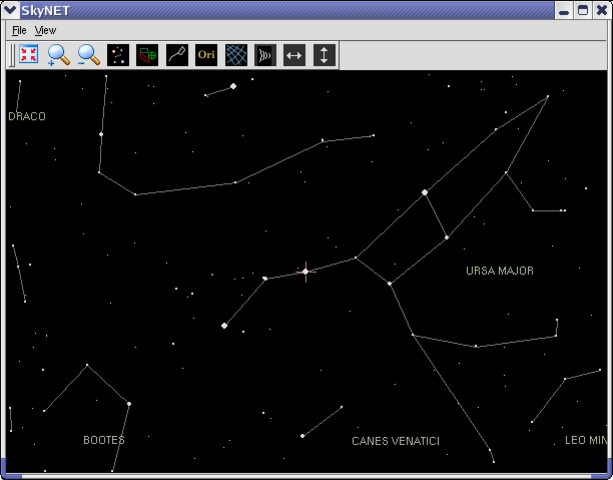613x480 pixels.
Task: Toggle the stars display icon
Action: (118, 55)
